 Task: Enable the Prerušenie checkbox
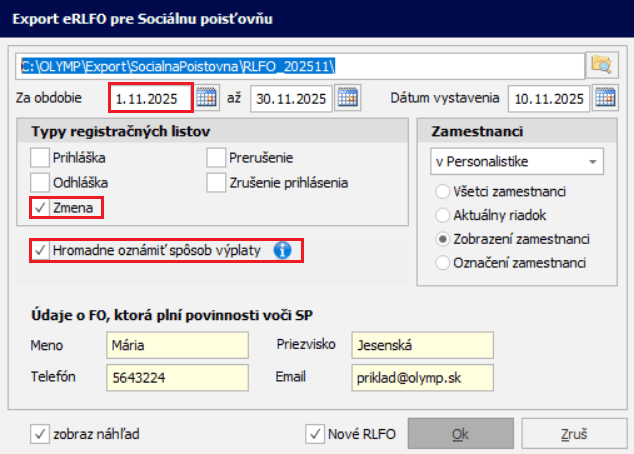216,157
